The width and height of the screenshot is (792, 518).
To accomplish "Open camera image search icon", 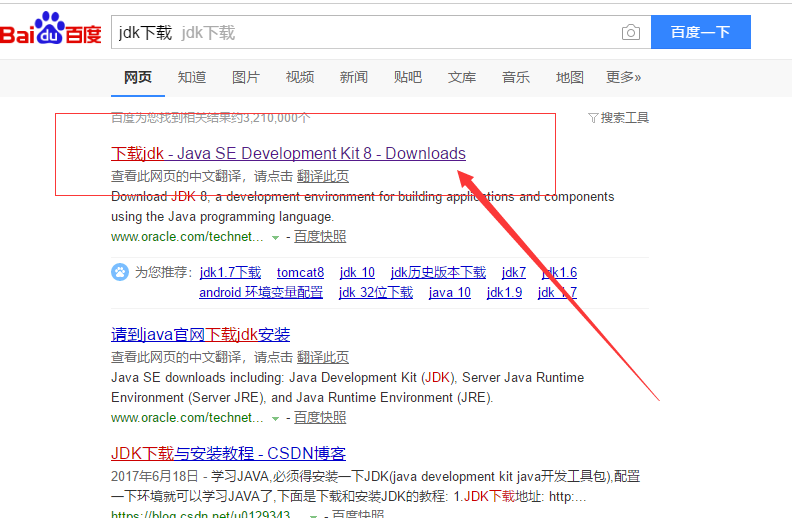I will pyautogui.click(x=631, y=32).
